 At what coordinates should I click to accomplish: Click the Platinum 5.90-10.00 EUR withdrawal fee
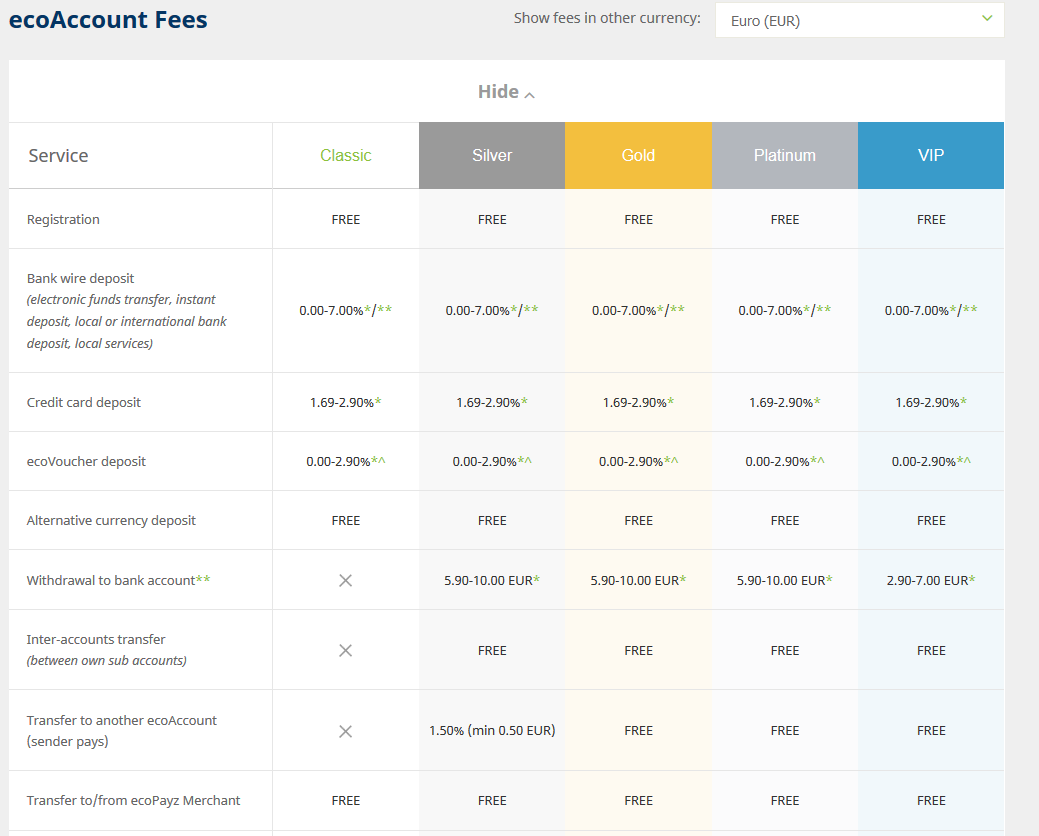click(x=785, y=581)
